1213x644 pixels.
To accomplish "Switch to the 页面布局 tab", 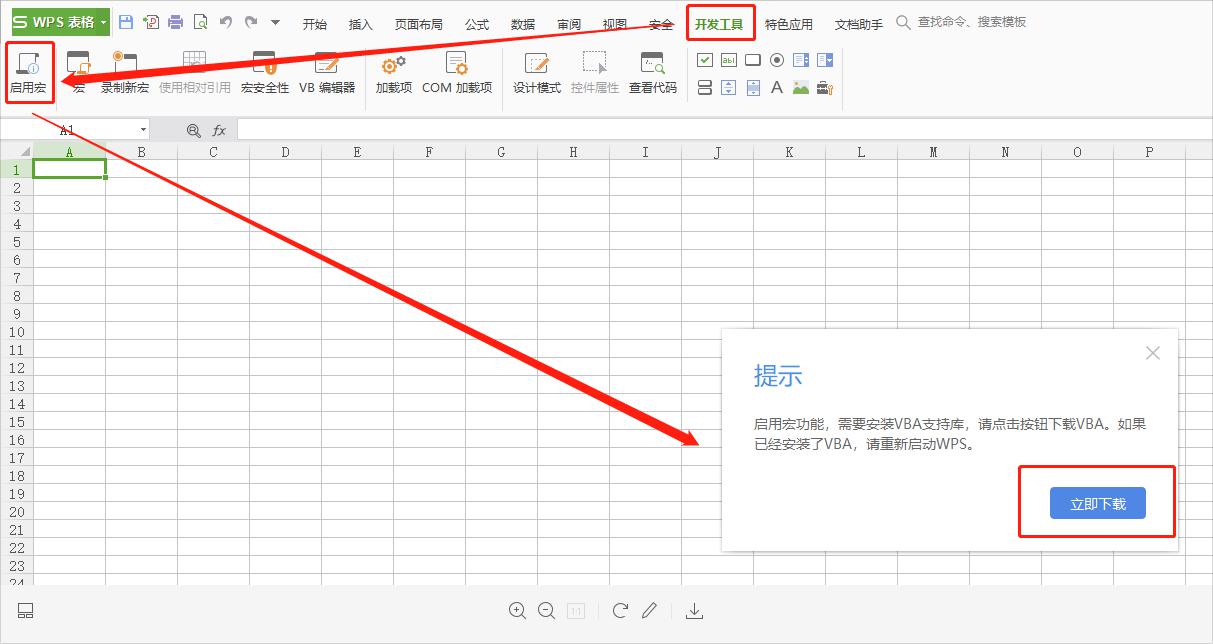I will tap(418, 24).
